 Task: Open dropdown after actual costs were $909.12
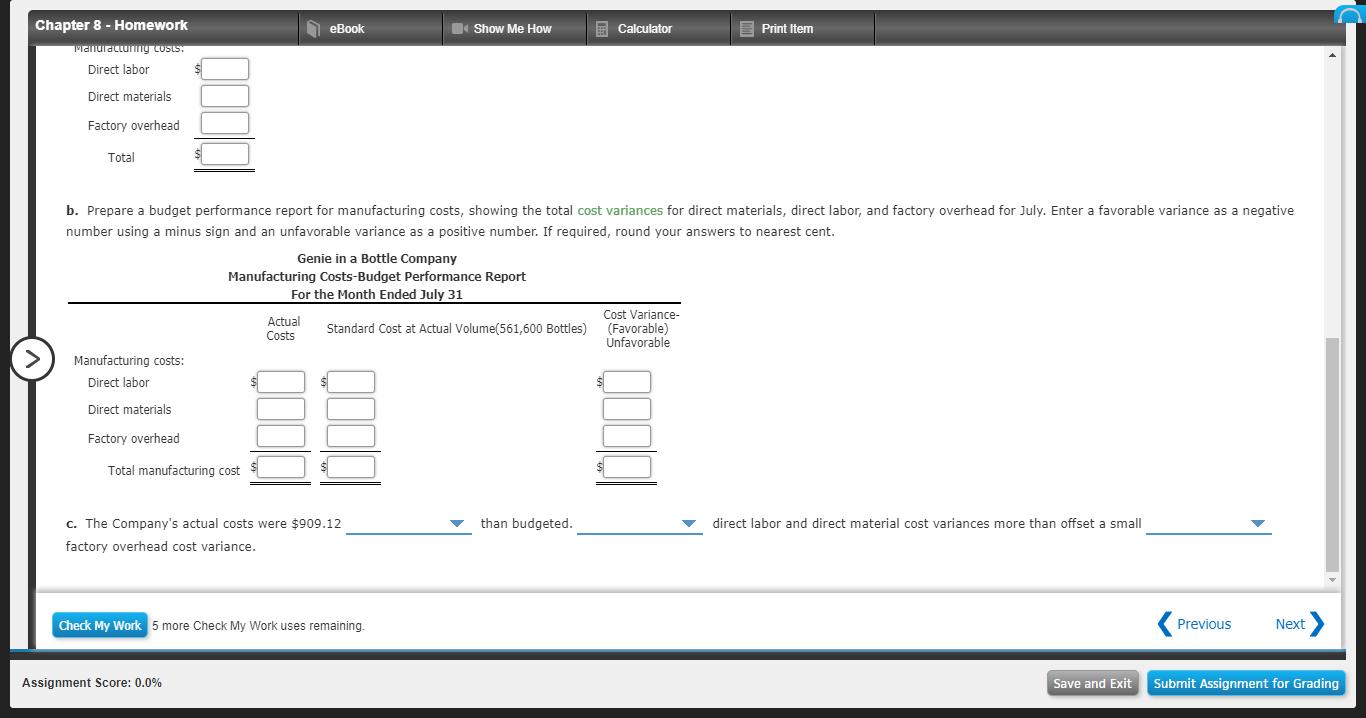[x=407, y=524]
